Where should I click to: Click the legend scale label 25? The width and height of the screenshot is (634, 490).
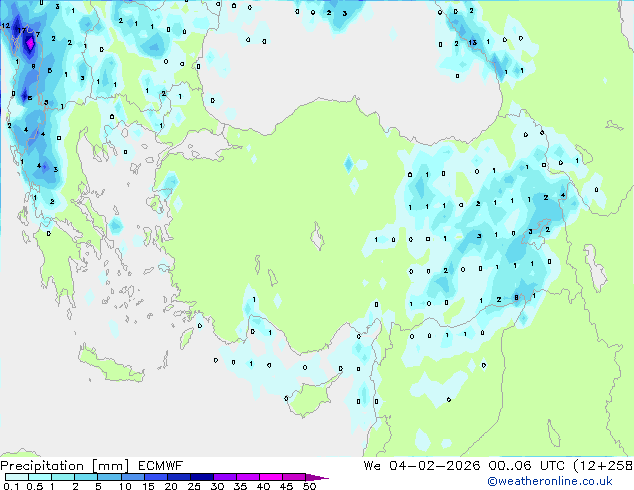pyautogui.click(x=194, y=486)
